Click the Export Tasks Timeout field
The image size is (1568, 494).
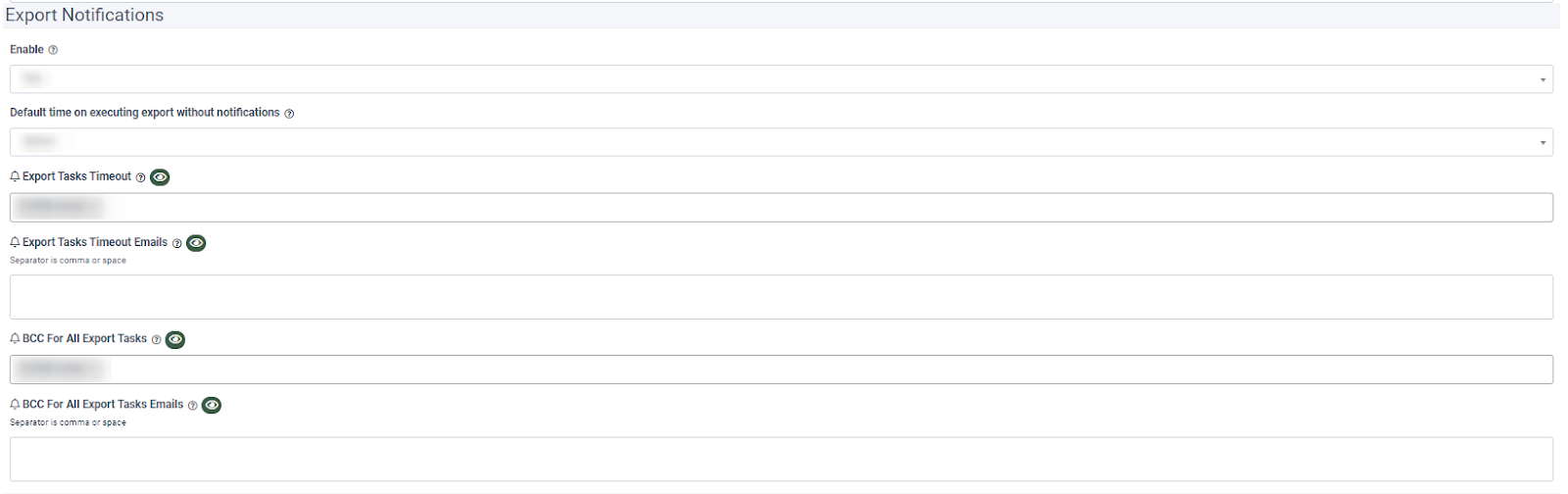click(x=781, y=208)
